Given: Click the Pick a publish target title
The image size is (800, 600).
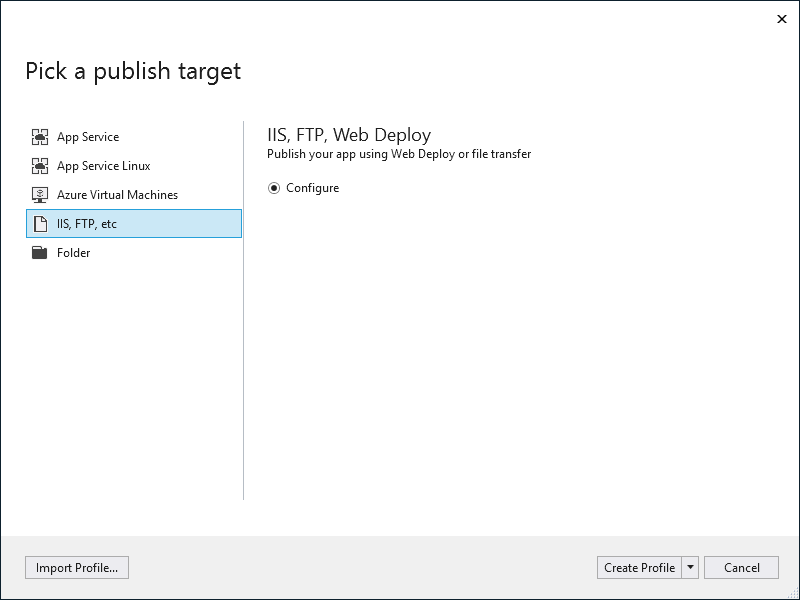Looking at the screenshot, I should tap(133, 71).
